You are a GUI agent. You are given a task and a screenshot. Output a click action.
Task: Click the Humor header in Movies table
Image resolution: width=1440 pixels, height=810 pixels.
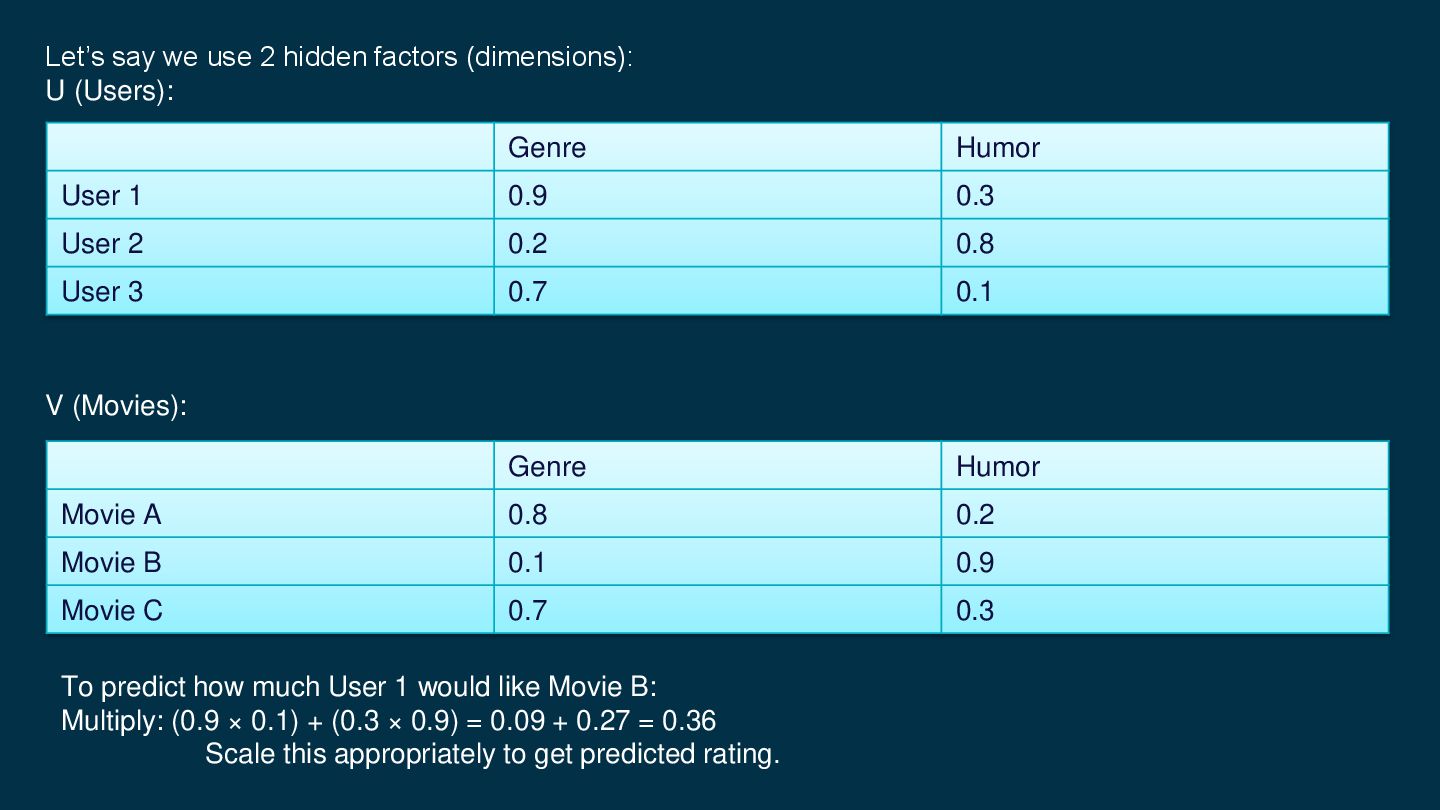pyautogui.click(x=997, y=467)
